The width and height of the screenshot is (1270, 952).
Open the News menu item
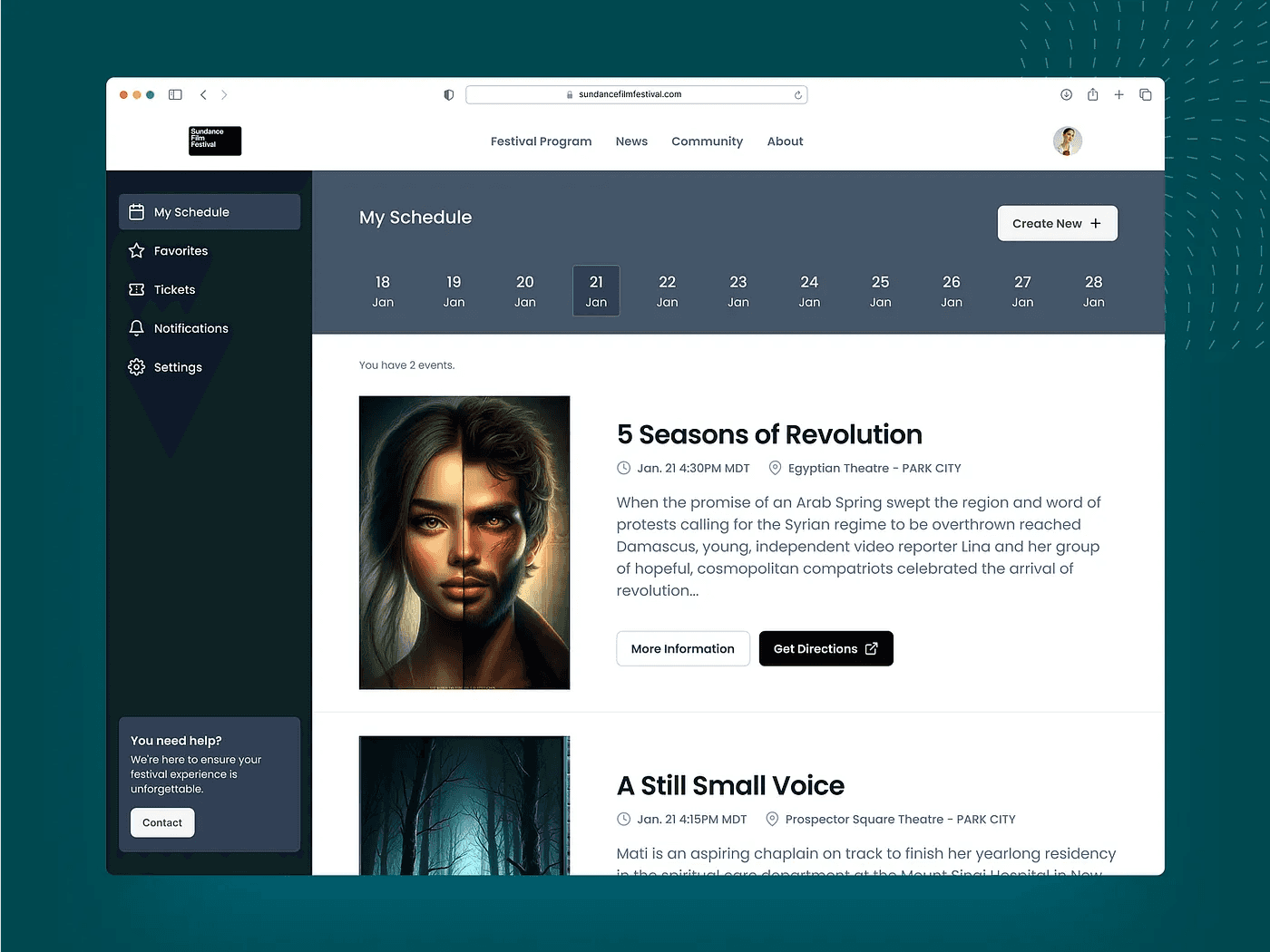[631, 141]
